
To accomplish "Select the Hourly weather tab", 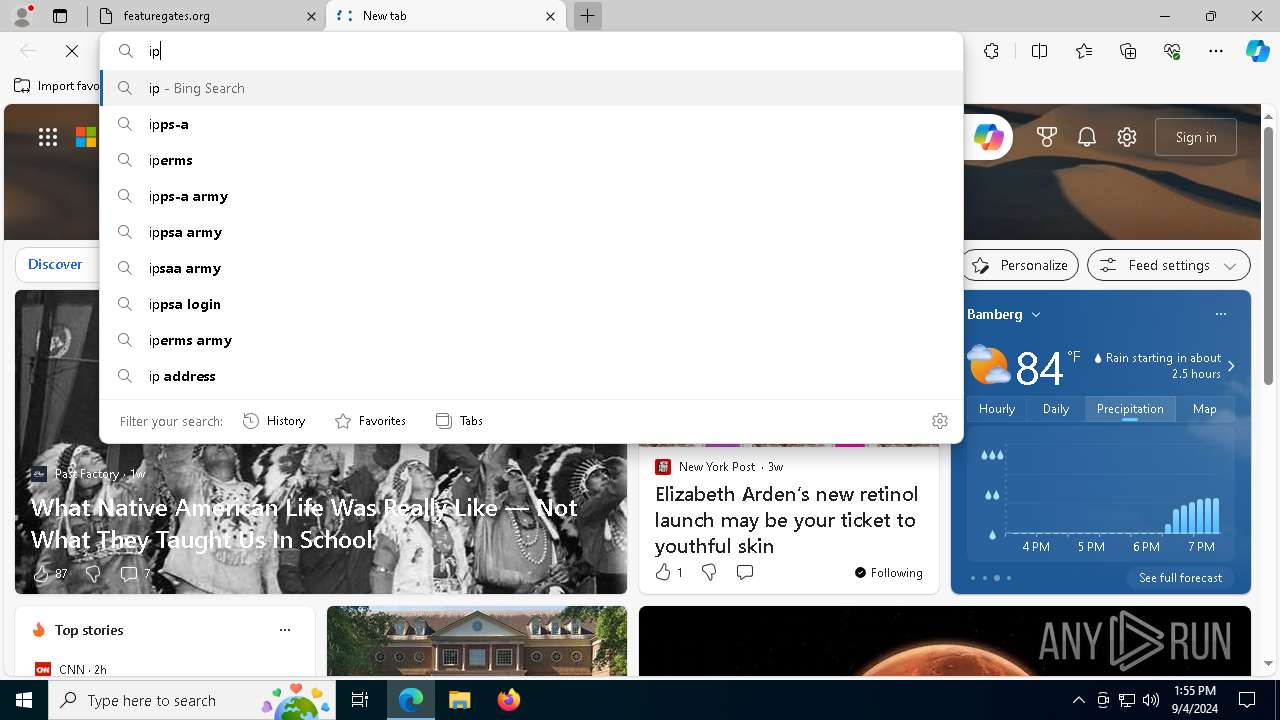I will tap(997, 409).
